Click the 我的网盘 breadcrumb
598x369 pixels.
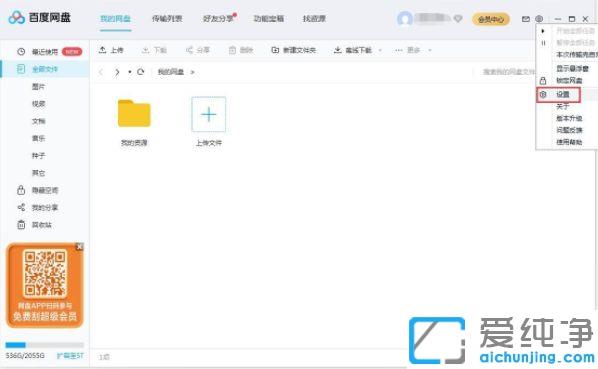(x=171, y=72)
